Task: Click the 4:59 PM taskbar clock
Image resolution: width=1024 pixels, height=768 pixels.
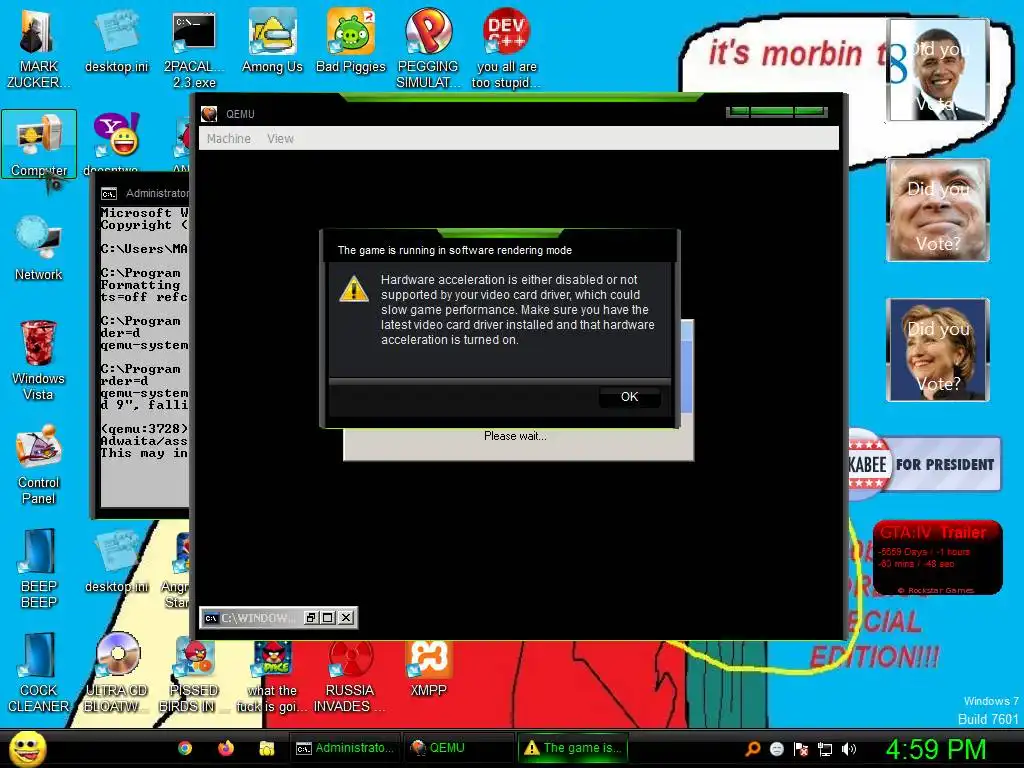Action: tap(936, 749)
